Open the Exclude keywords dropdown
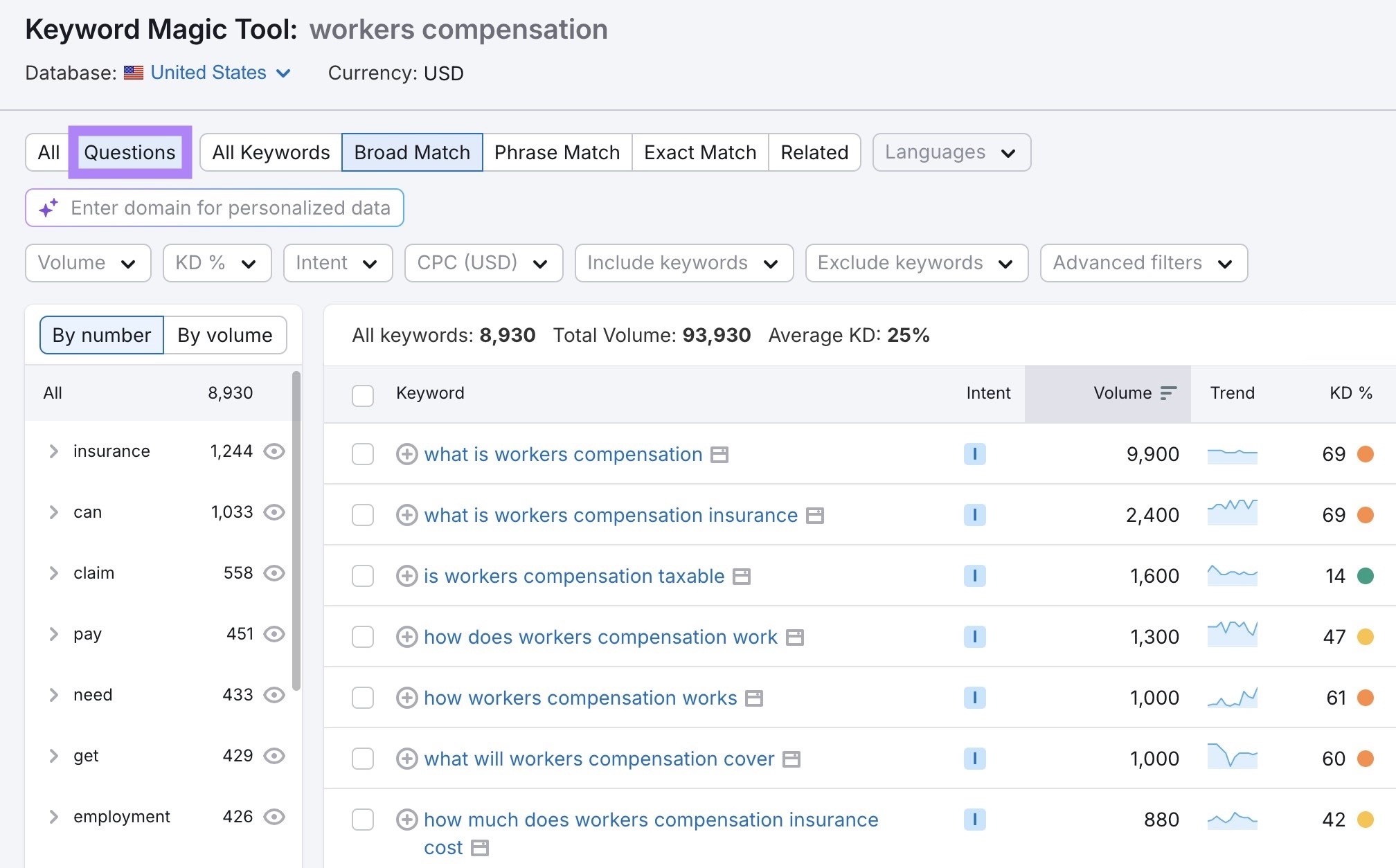The width and height of the screenshot is (1396, 868). point(916,263)
